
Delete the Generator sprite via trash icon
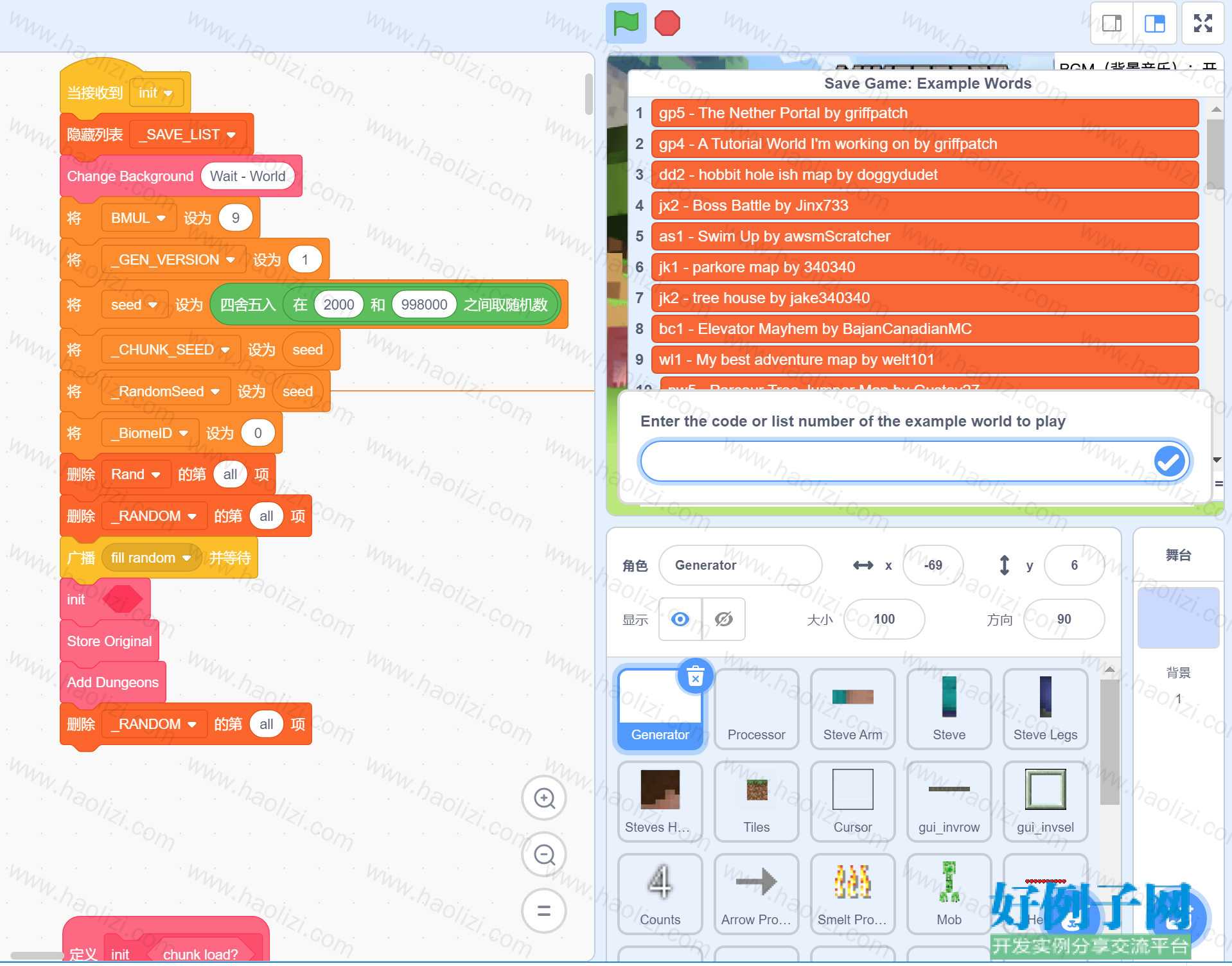coord(695,676)
